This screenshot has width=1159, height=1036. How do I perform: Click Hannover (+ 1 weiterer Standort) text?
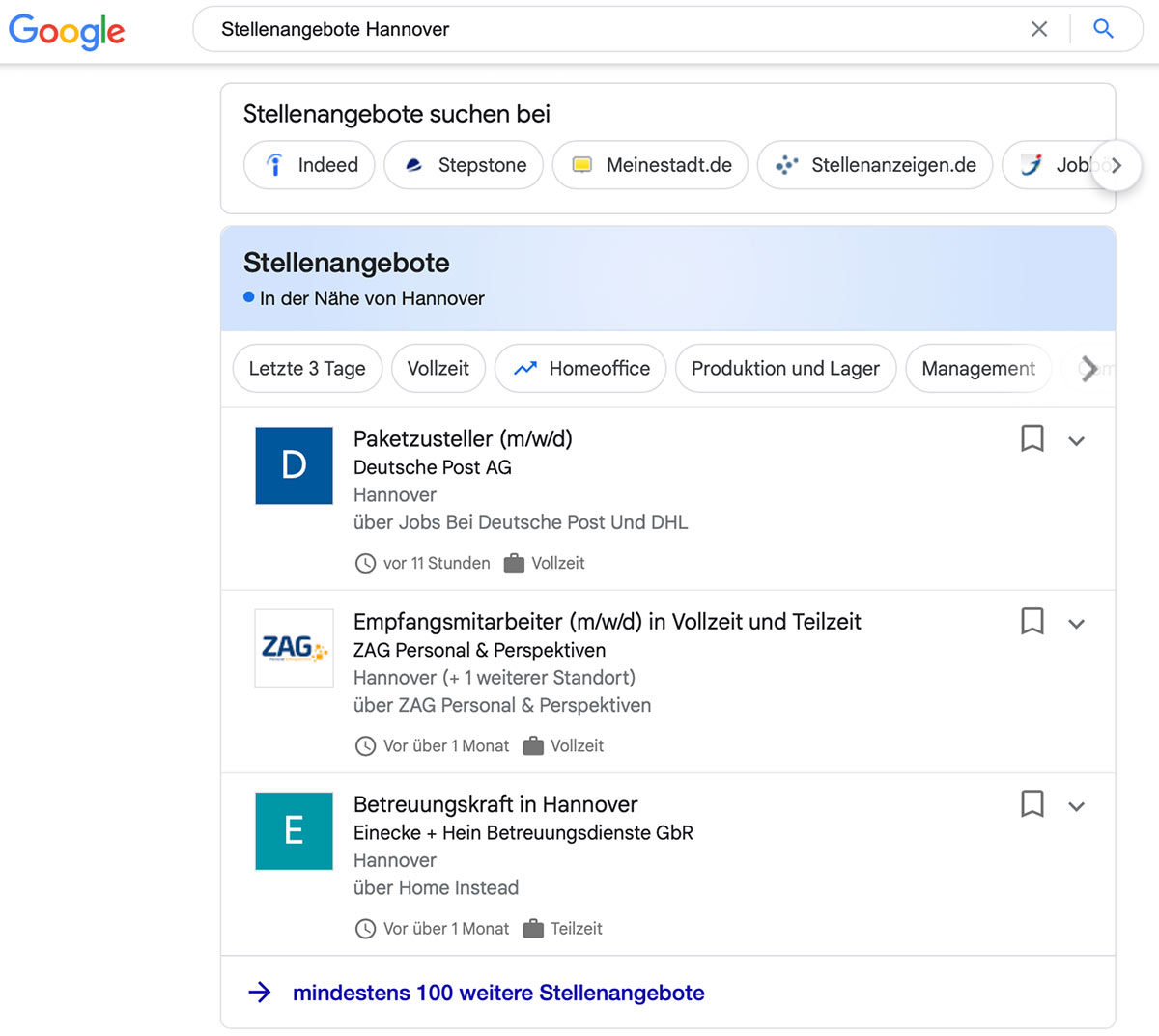495,678
